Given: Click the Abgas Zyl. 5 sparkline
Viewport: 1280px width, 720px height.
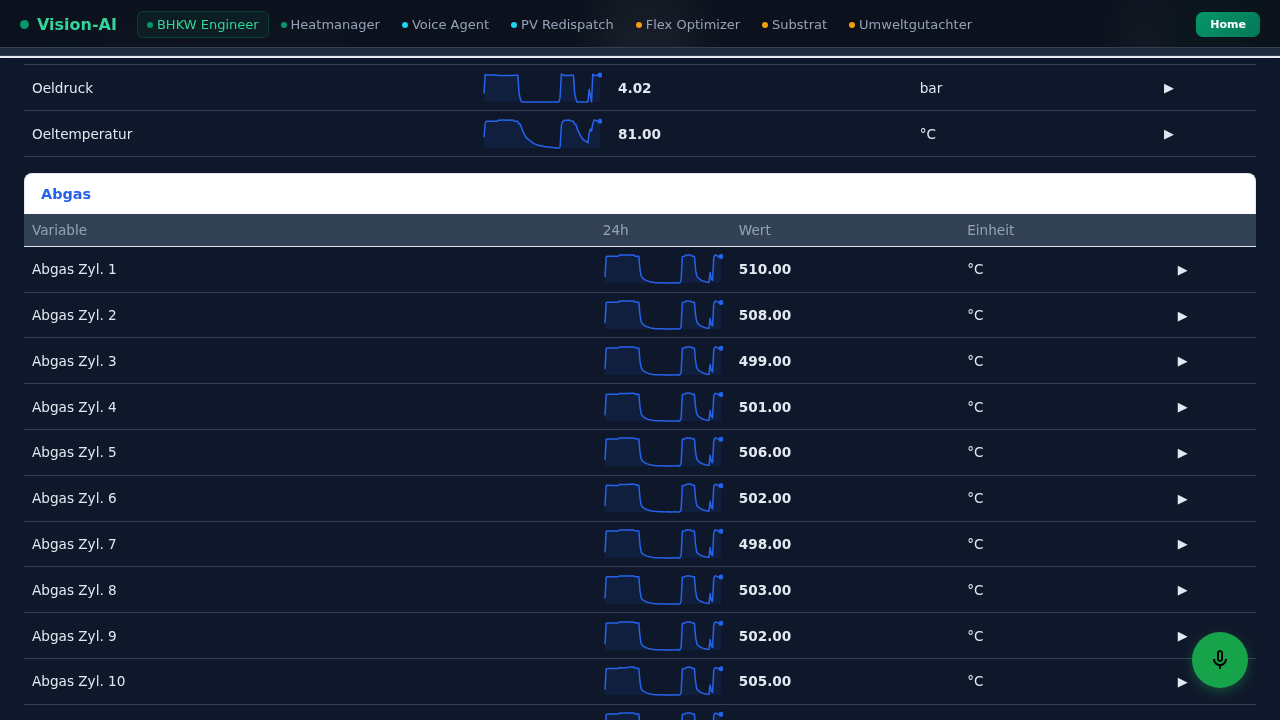Looking at the screenshot, I should tap(662, 452).
